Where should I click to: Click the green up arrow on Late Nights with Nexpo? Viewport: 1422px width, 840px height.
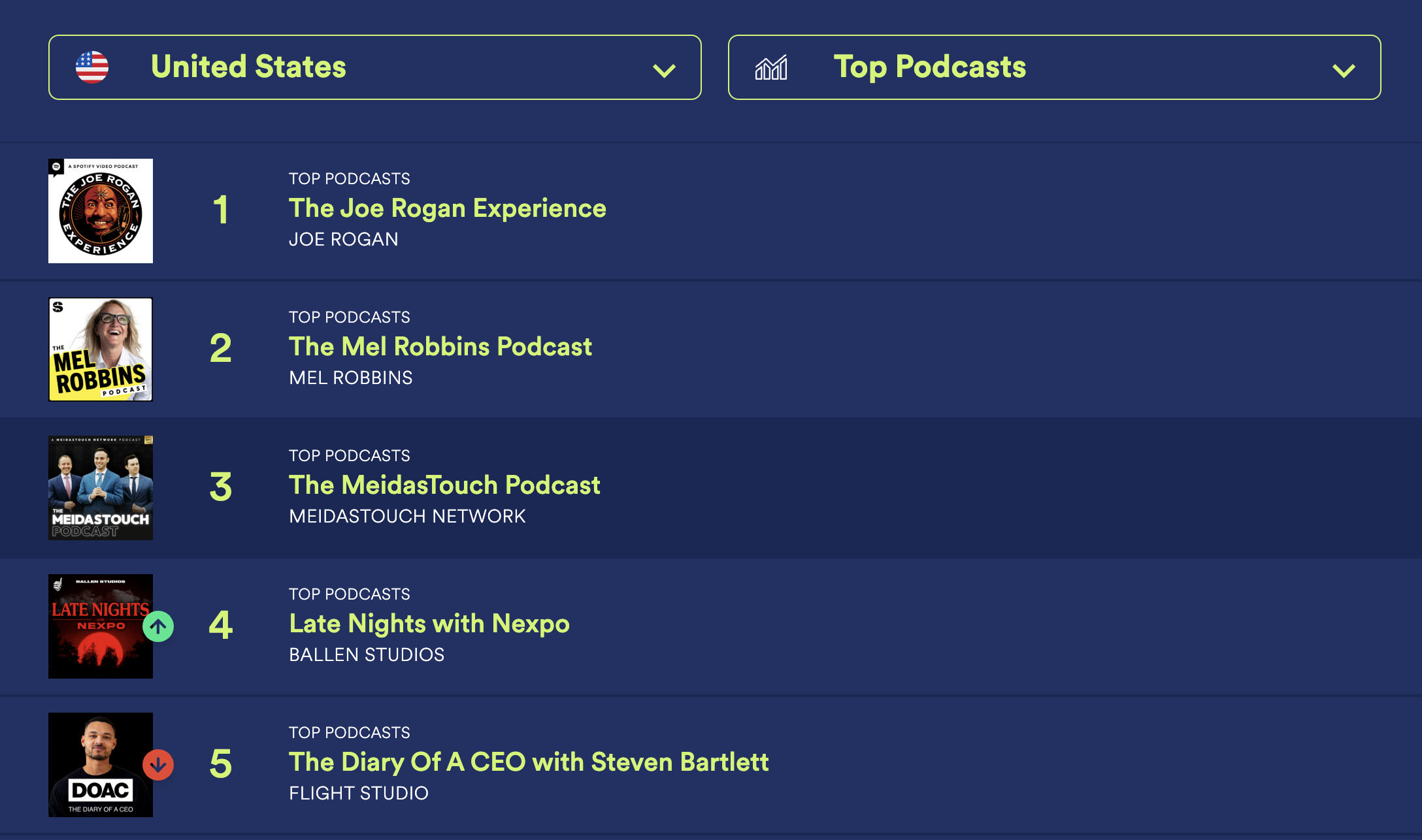[158, 626]
